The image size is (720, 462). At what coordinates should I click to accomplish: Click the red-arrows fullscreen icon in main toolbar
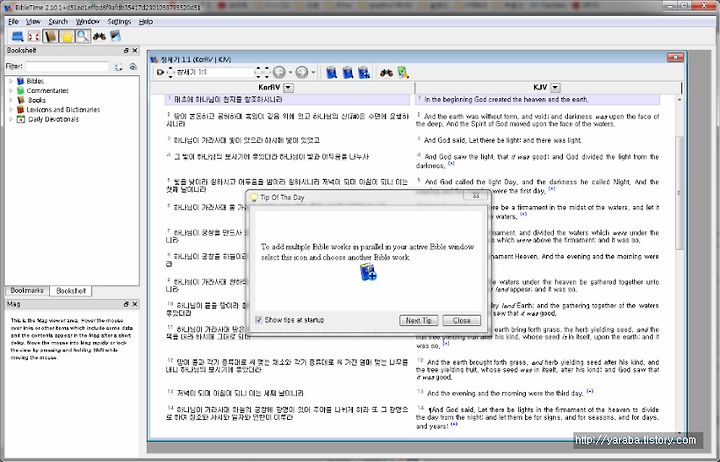[x=34, y=36]
